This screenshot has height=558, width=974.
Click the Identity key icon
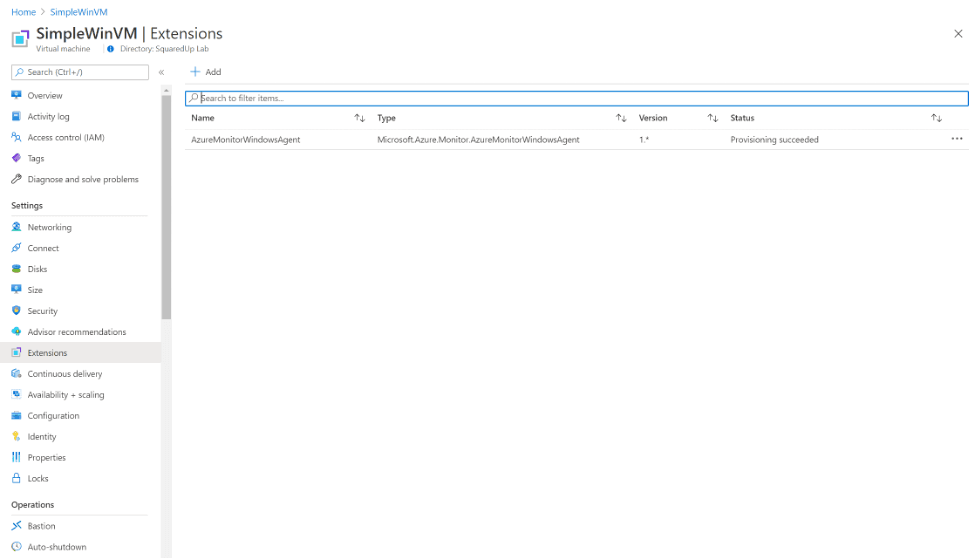16,437
